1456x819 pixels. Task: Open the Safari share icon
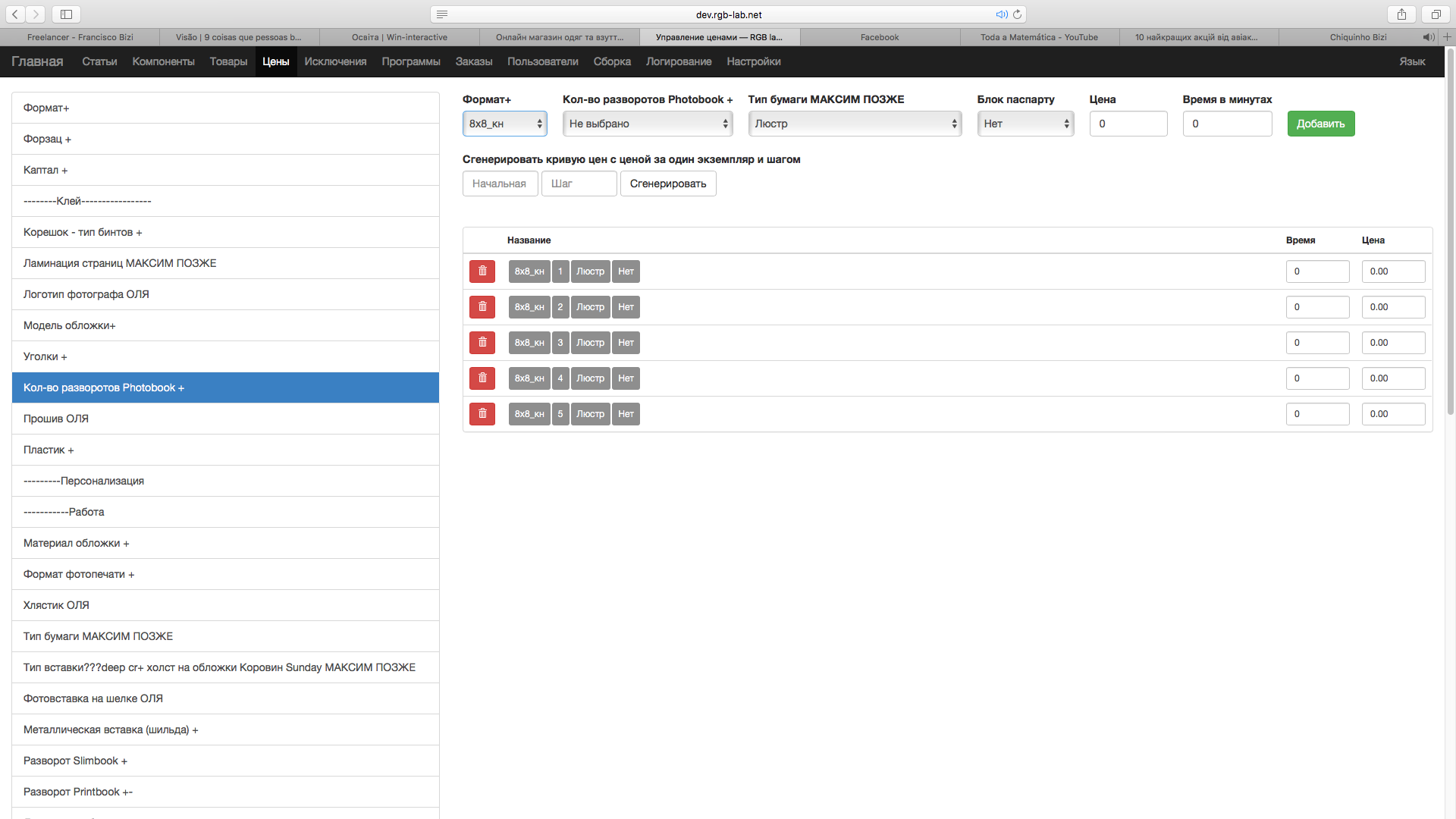pos(1401,14)
